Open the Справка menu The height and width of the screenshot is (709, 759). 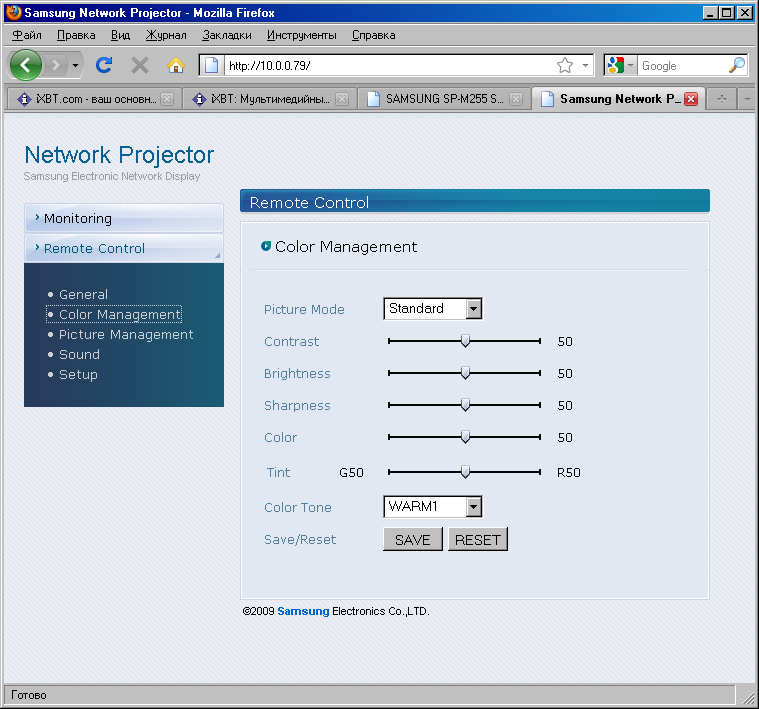[x=373, y=35]
